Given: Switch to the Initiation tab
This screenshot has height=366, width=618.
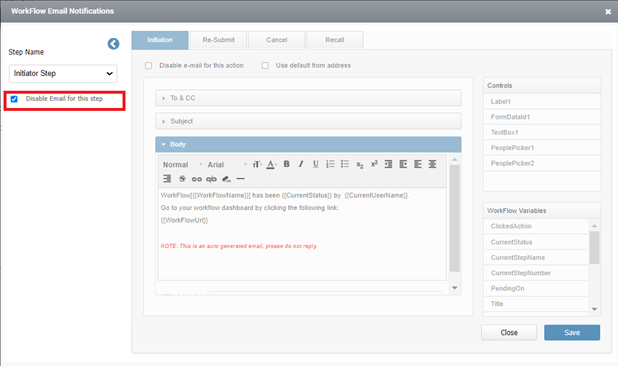Looking at the screenshot, I should [x=160, y=40].
